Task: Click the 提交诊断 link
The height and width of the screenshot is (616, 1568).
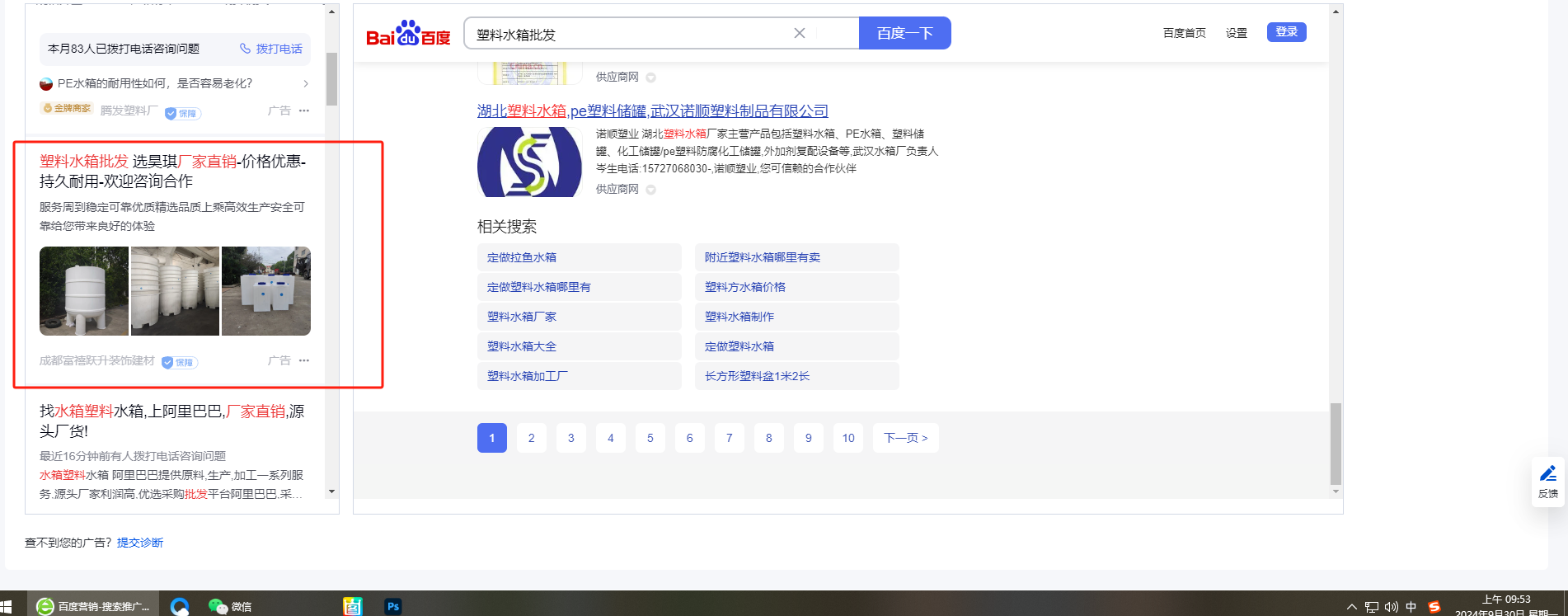Action: 140,543
